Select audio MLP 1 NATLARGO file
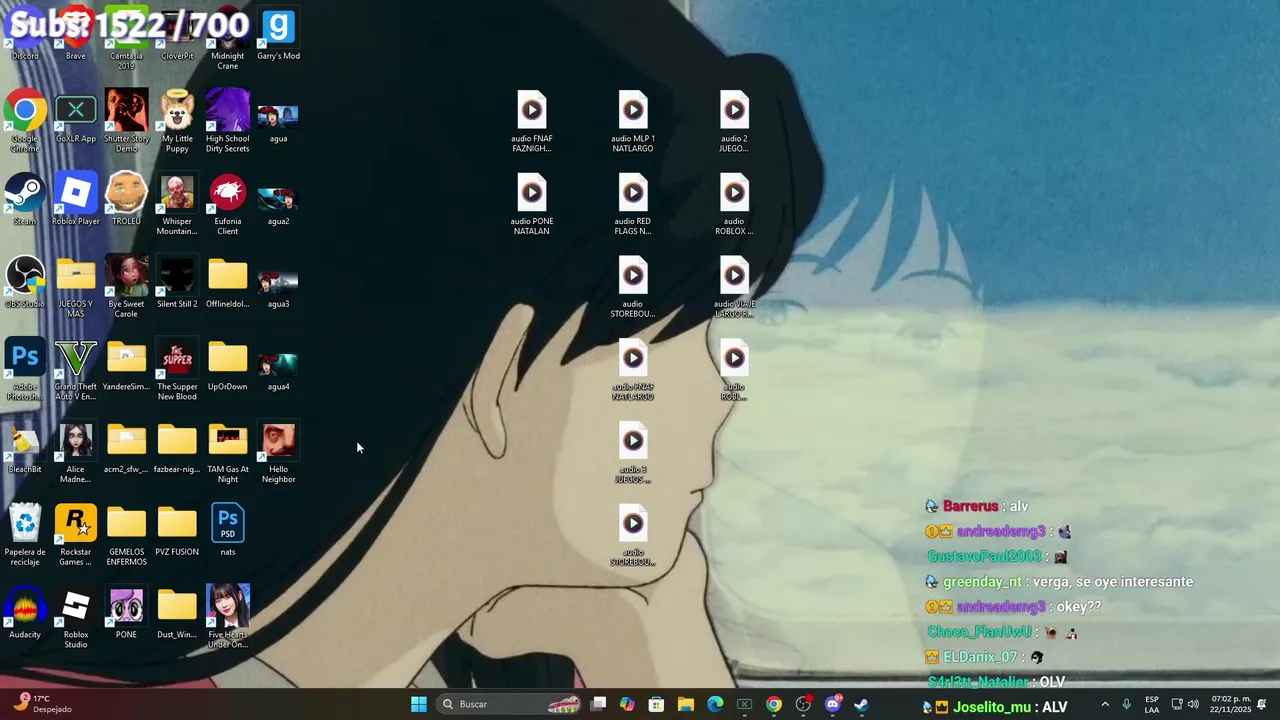 [x=633, y=122]
